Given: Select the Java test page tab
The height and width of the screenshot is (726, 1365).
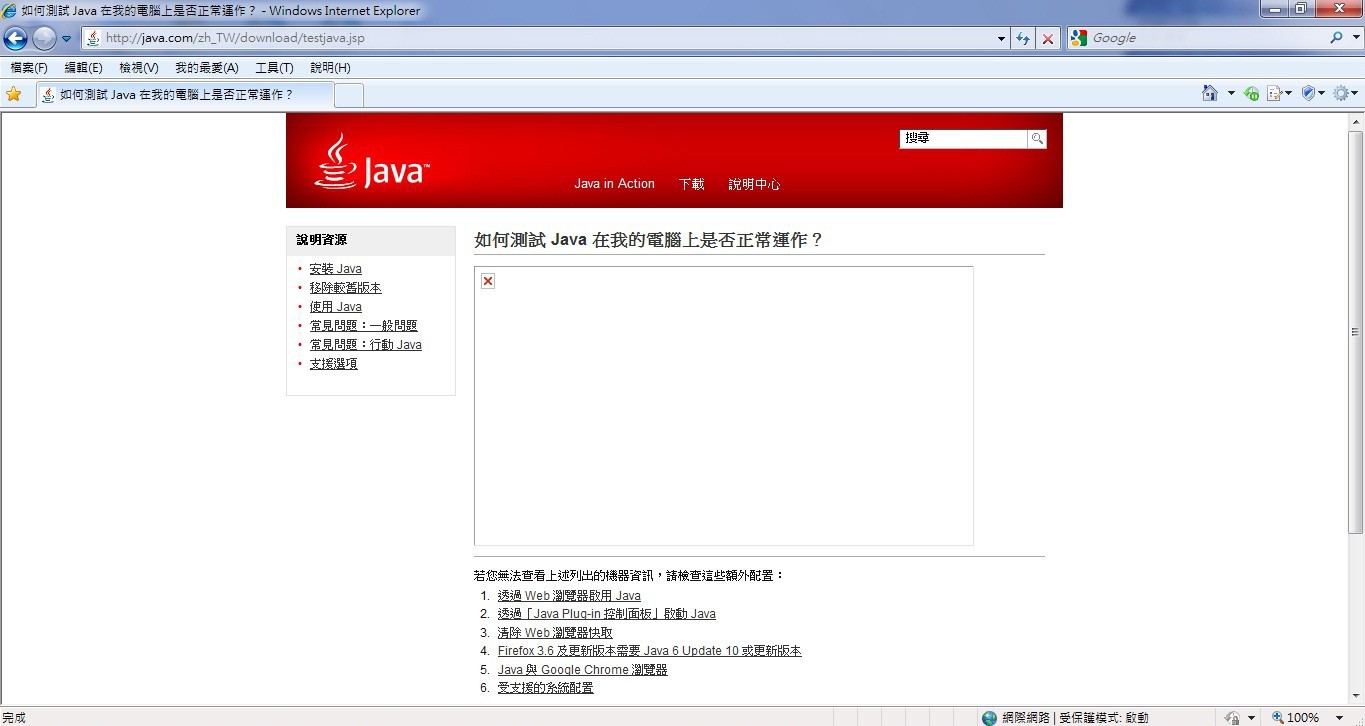Looking at the screenshot, I should 184,95.
